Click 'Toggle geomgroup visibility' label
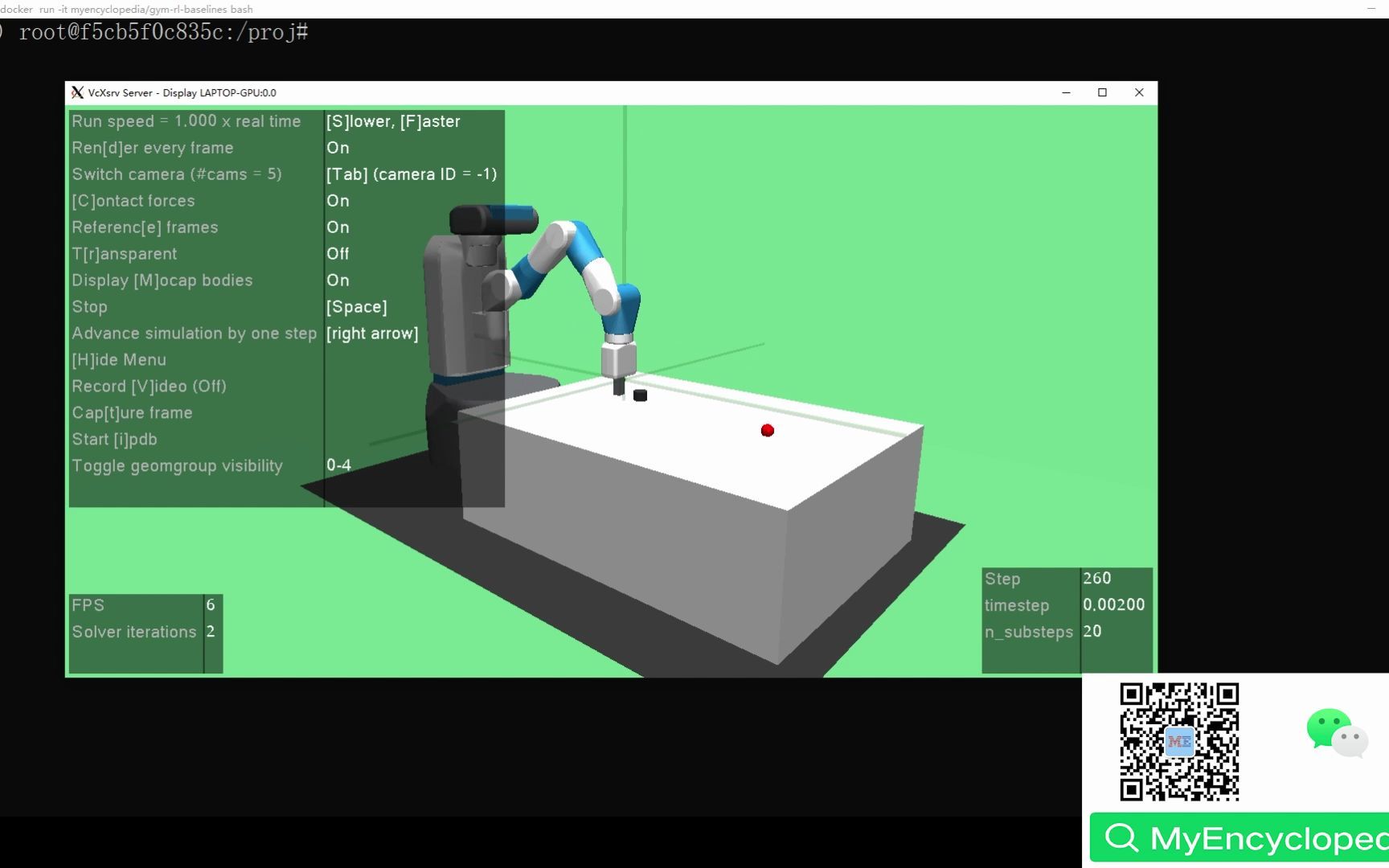Image resolution: width=1389 pixels, height=868 pixels. 178,466
